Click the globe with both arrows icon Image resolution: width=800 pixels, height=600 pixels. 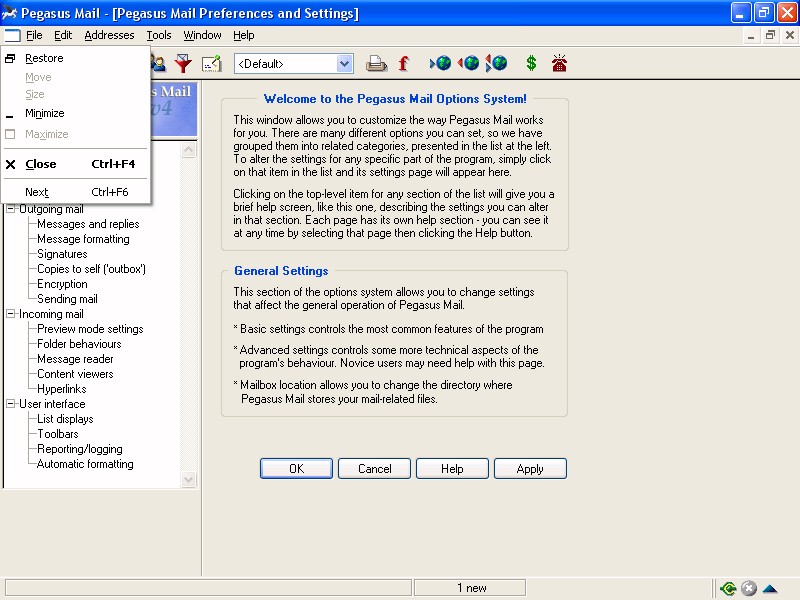pyautogui.click(x=496, y=63)
